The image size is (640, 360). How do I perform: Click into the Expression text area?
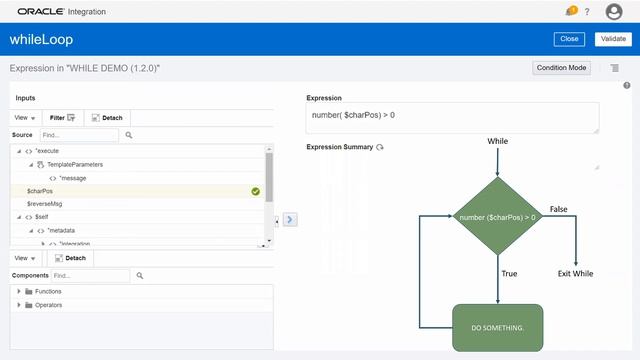coord(452,118)
